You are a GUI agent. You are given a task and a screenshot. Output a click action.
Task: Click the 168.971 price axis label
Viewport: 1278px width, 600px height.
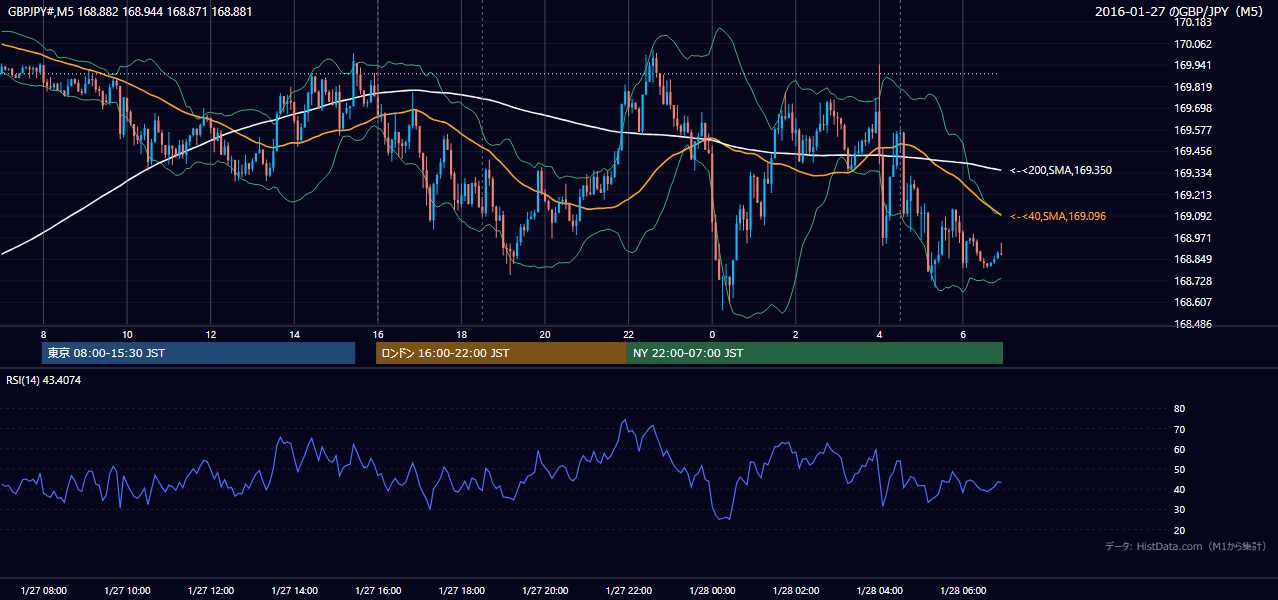[x=1193, y=238]
